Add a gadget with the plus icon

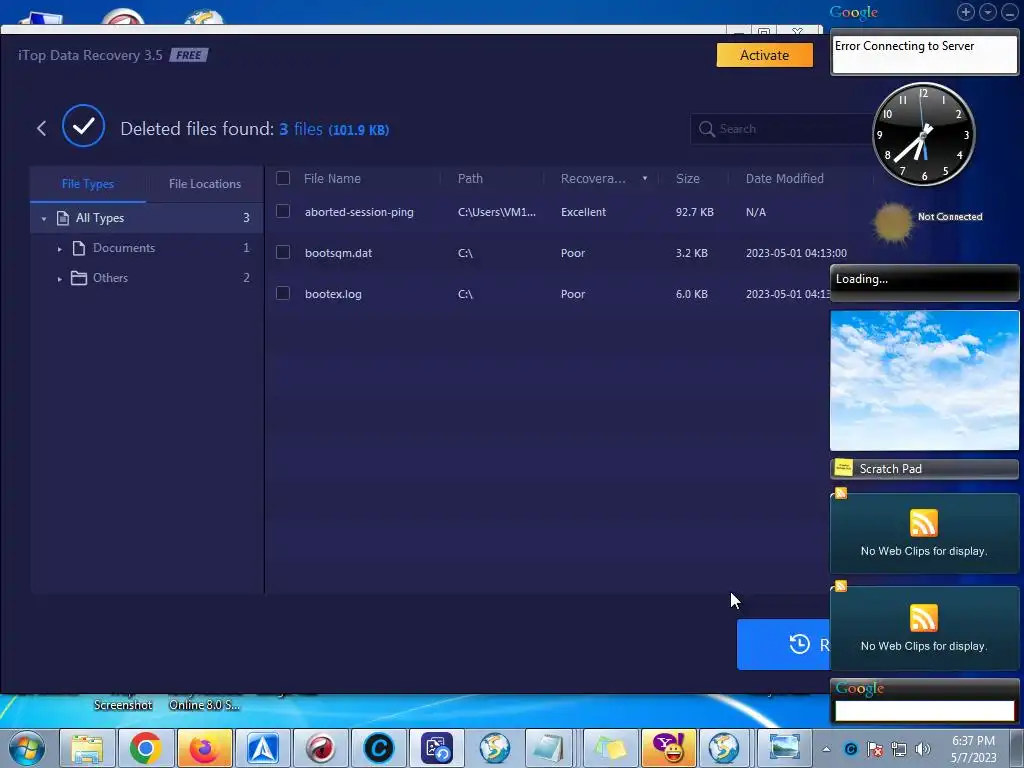pyautogui.click(x=966, y=12)
